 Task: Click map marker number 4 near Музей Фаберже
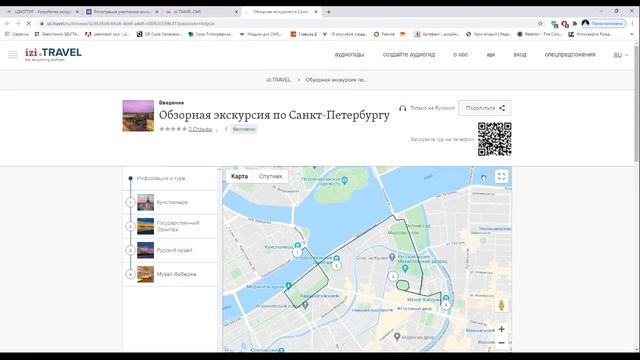point(446,304)
